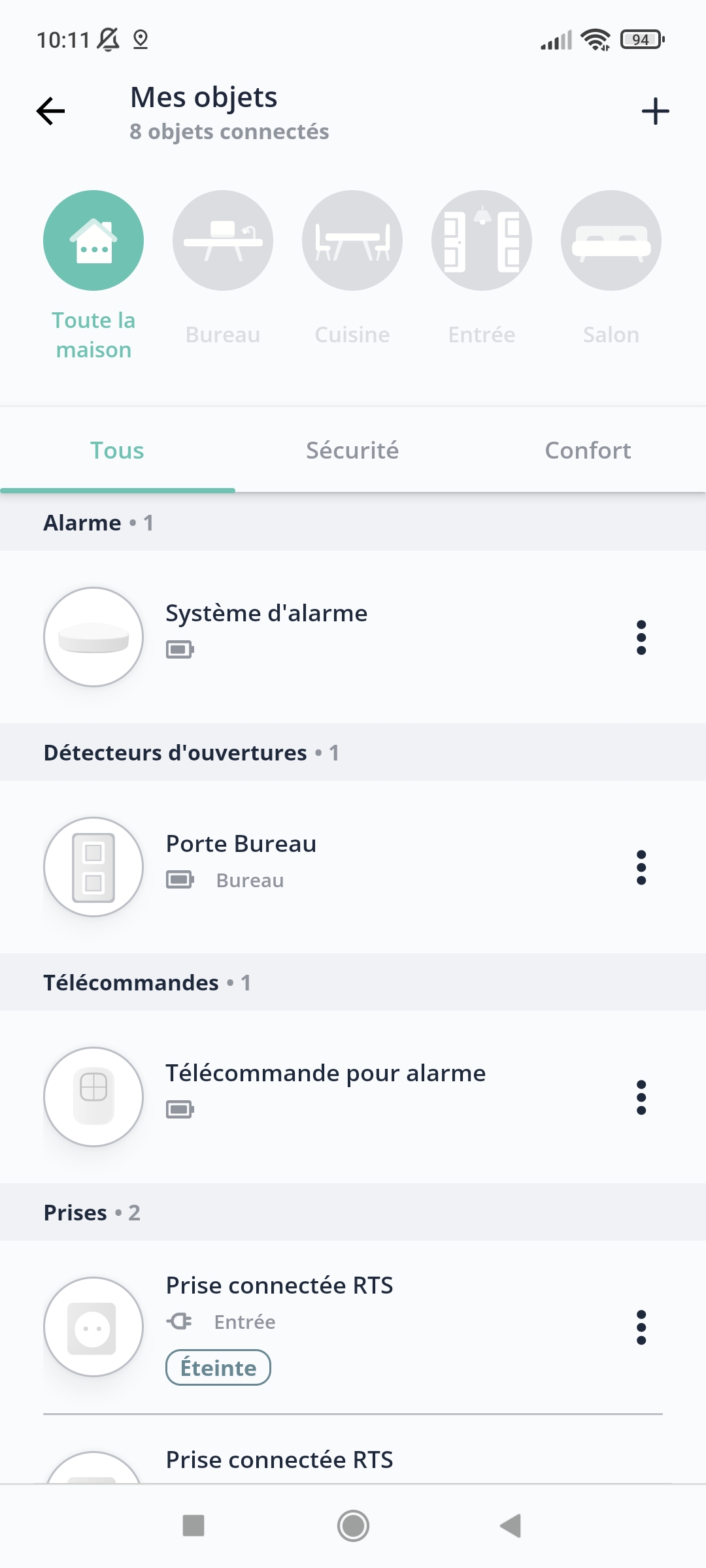
Task: Filter by the Cuisine room icon
Action: tap(352, 240)
